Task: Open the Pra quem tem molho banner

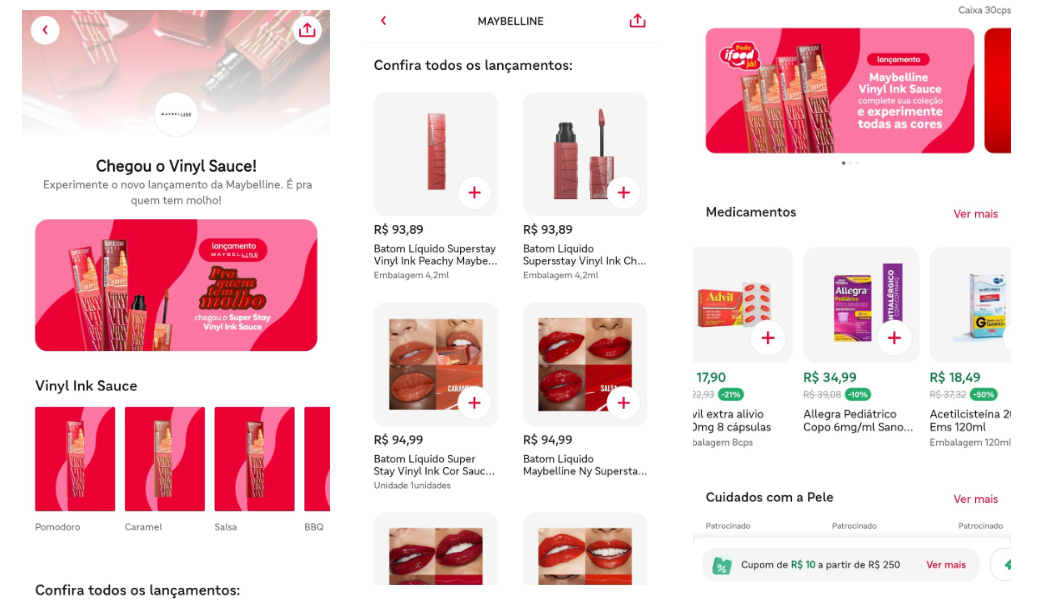Action: [176, 285]
